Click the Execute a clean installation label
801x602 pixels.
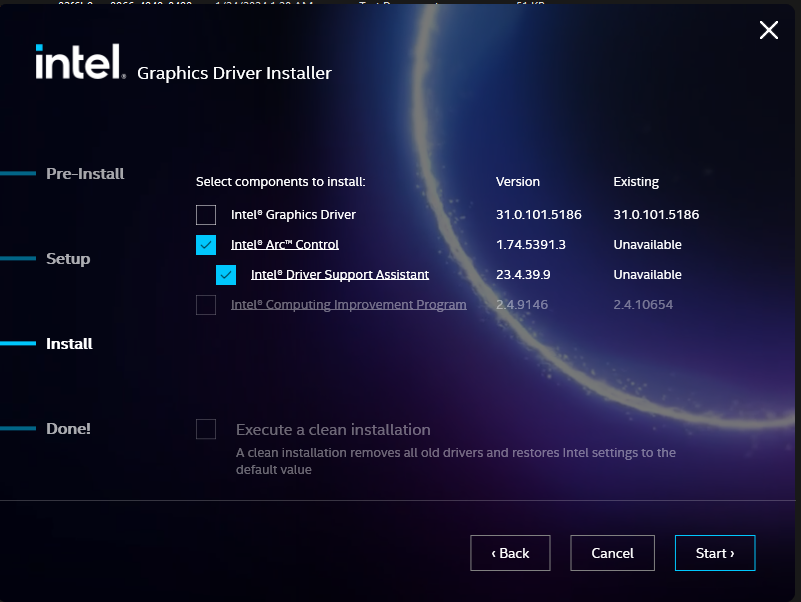[333, 430]
